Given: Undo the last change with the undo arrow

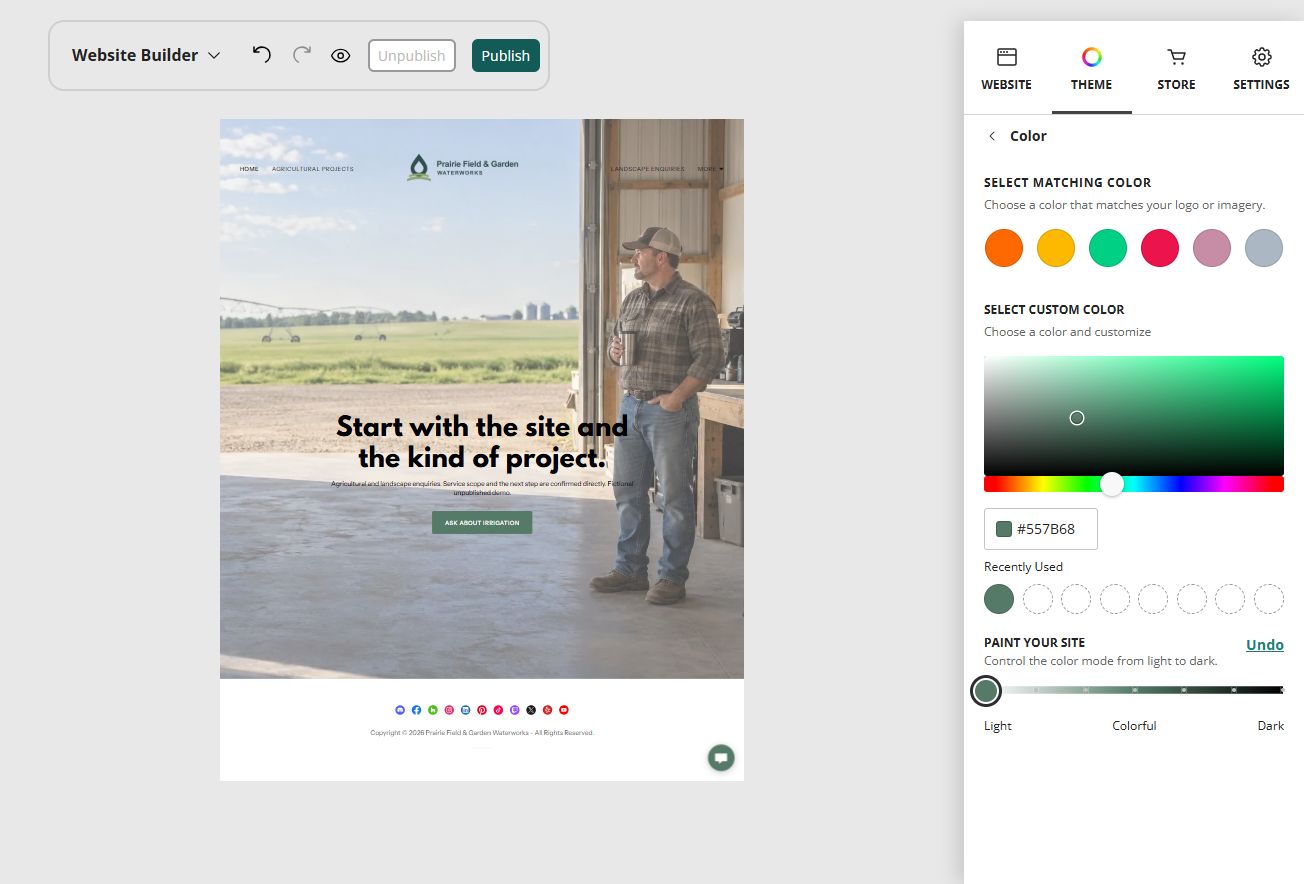Looking at the screenshot, I should [261, 55].
